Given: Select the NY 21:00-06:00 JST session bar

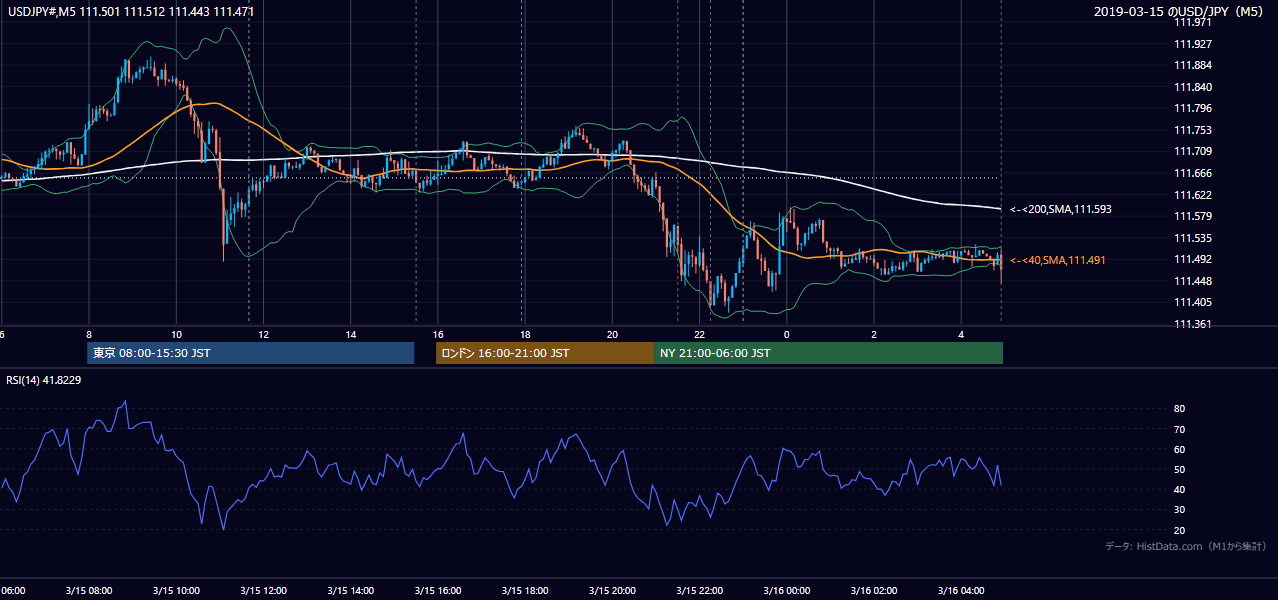Looking at the screenshot, I should pyautogui.click(x=828, y=353).
